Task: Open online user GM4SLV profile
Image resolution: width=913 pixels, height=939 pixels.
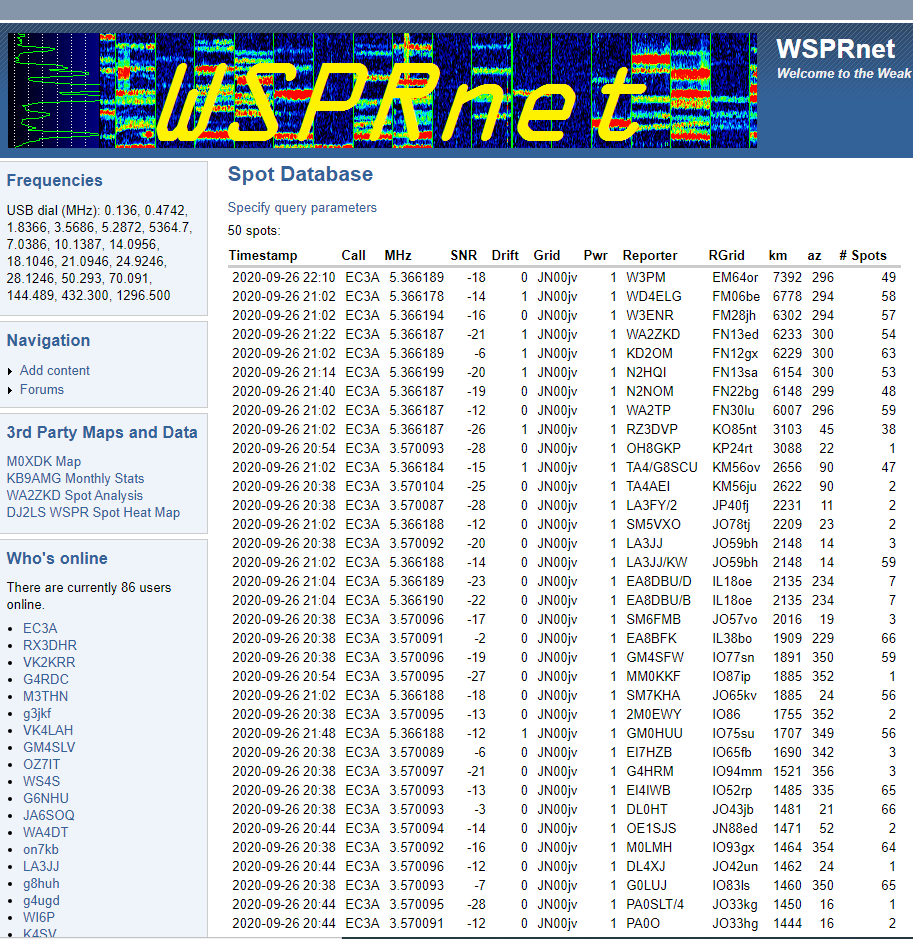Action: tap(49, 747)
